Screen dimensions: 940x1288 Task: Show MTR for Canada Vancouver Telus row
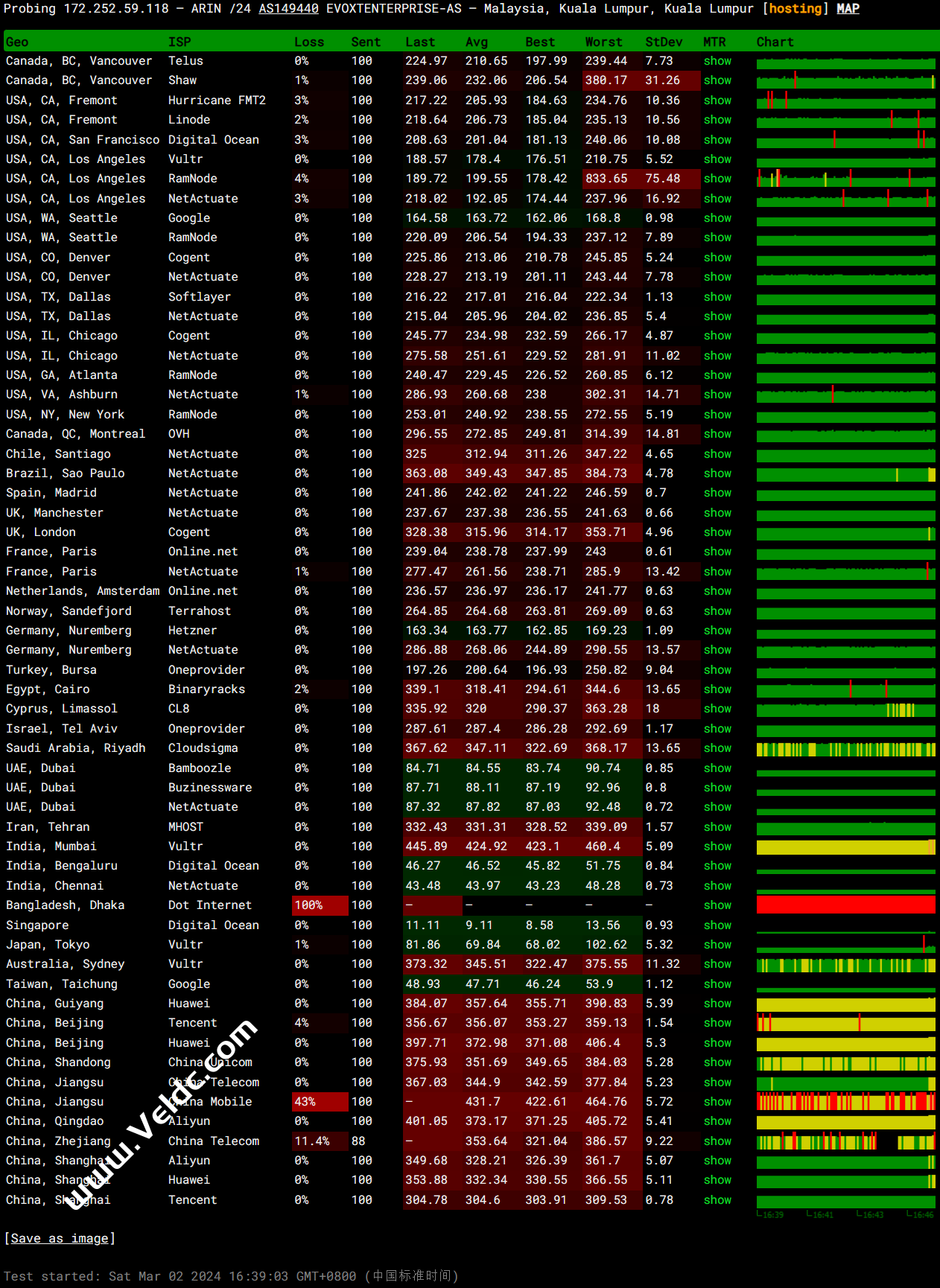tap(717, 61)
